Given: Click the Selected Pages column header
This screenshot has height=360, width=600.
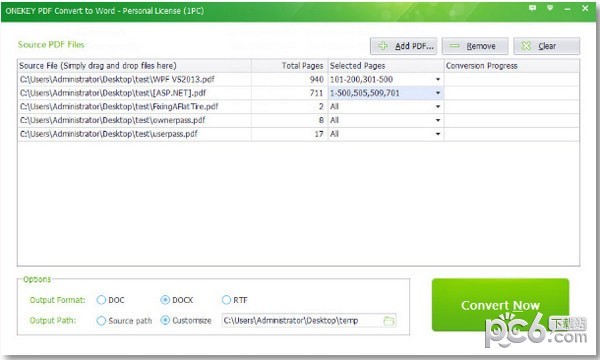Looking at the screenshot, I should 386,66.
